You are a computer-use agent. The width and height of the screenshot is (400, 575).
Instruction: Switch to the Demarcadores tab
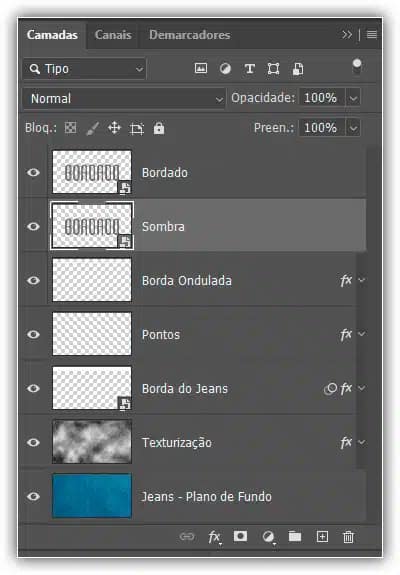click(x=190, y=35)
